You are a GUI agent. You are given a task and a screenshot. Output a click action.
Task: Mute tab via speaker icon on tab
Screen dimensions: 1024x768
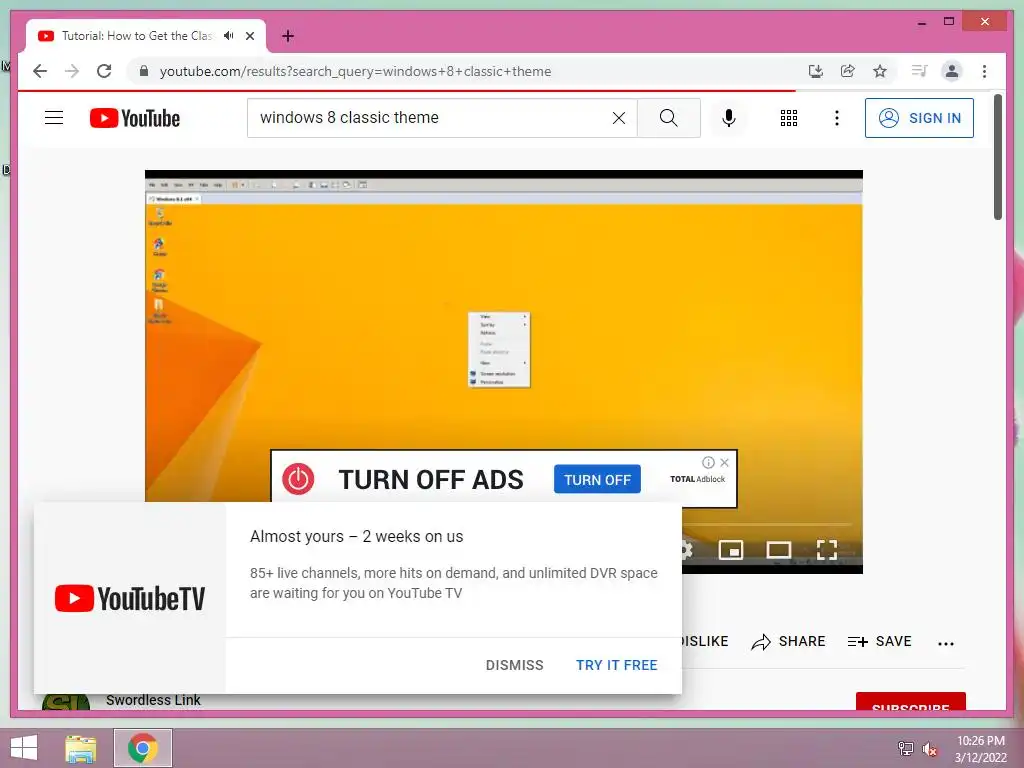[x=228, y=36]
